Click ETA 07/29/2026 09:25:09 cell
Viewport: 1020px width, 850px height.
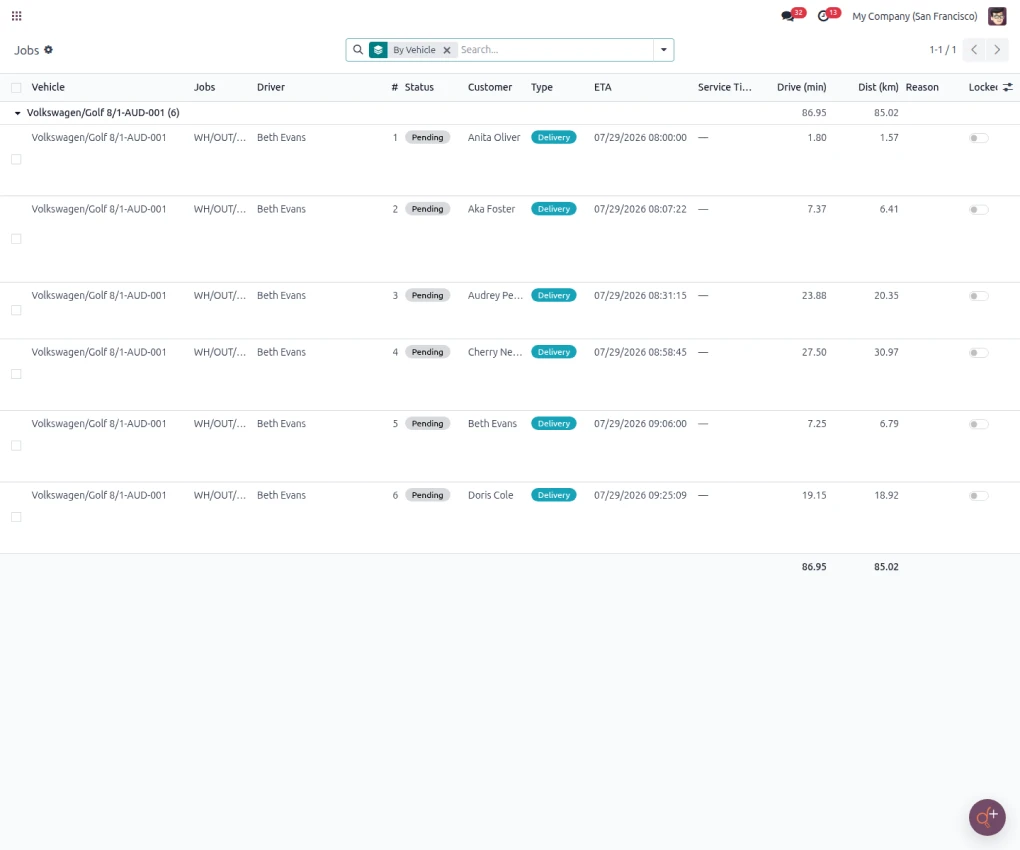coord(640,495)
